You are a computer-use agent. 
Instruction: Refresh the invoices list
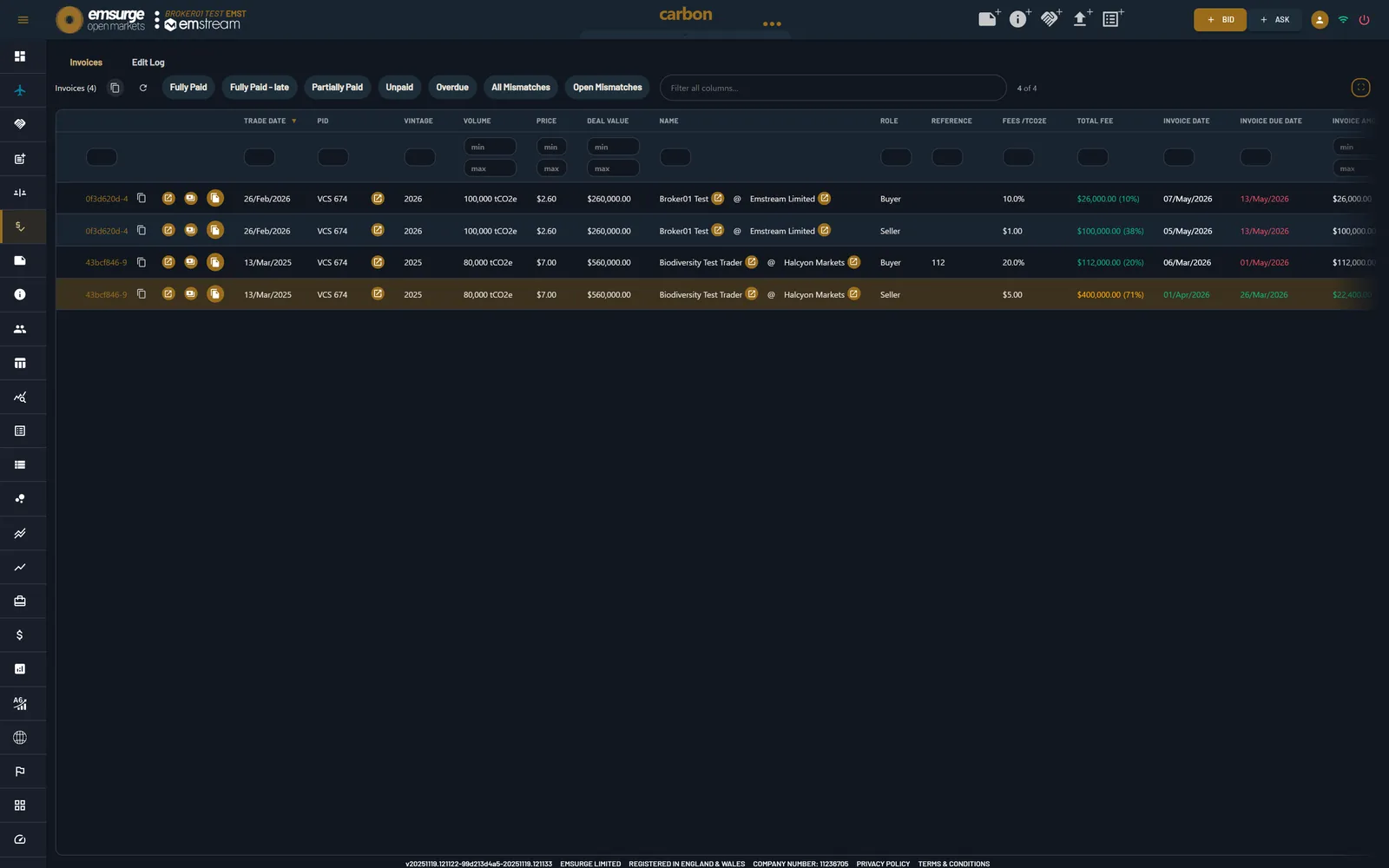point(143,88)
